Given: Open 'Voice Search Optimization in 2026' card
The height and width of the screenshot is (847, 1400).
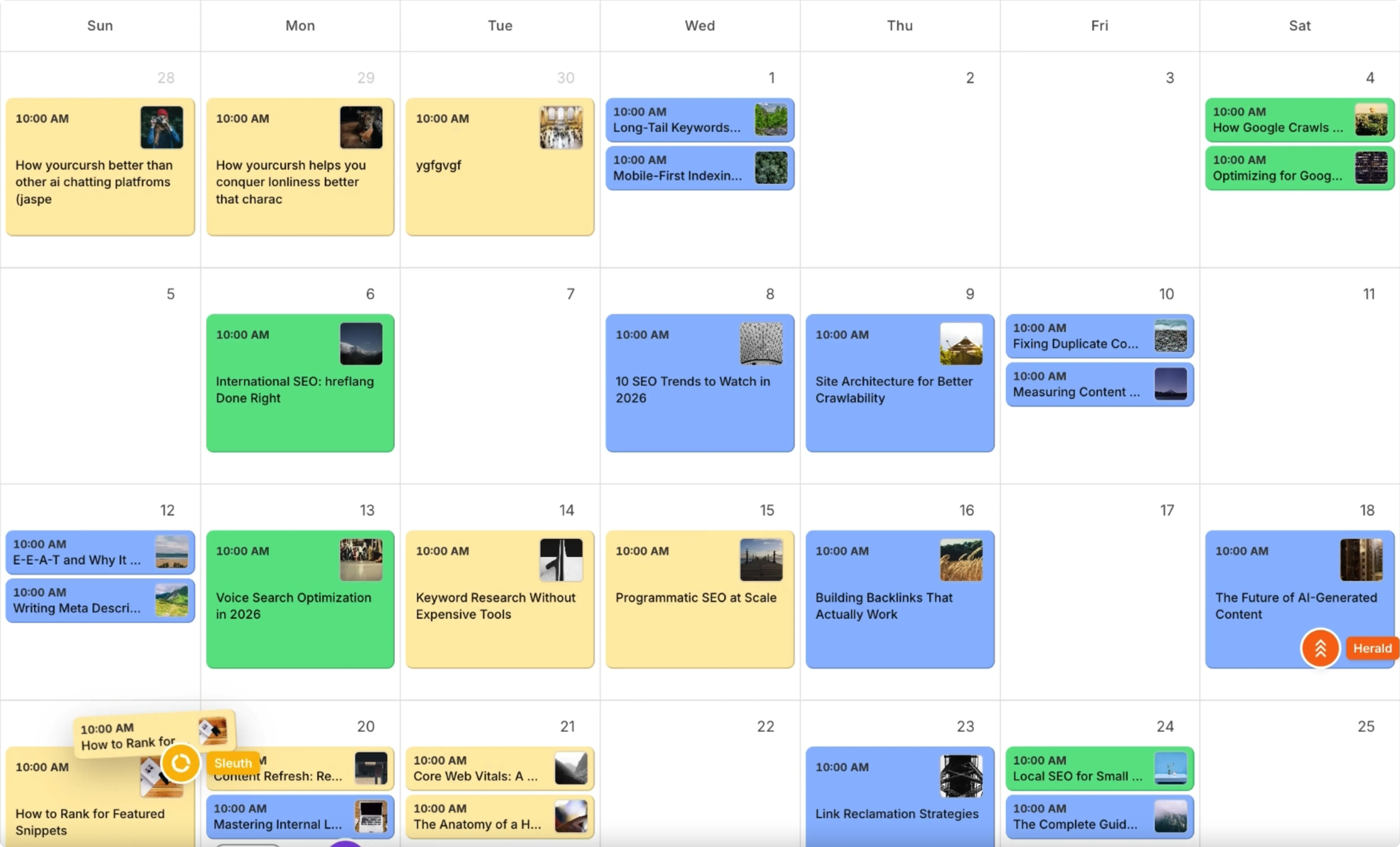Looking at the screenshot, I should click(300, 599).
